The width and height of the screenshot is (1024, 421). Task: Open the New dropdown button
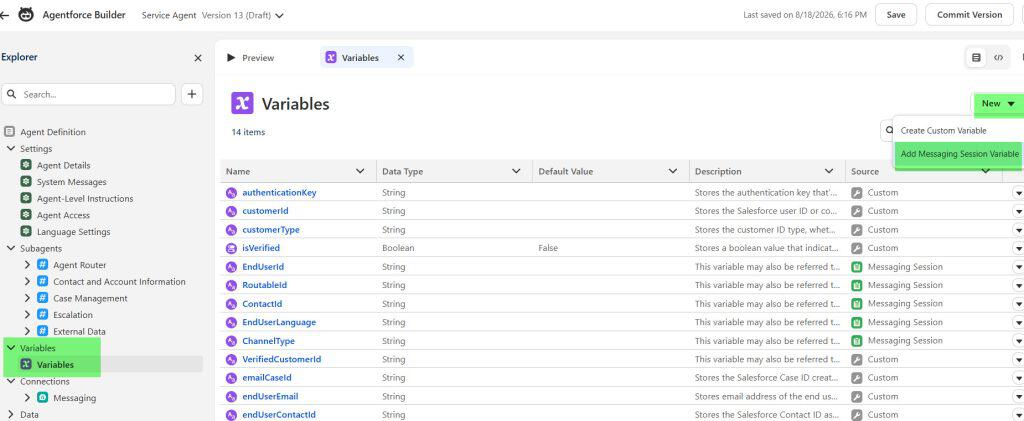[999, 104]
